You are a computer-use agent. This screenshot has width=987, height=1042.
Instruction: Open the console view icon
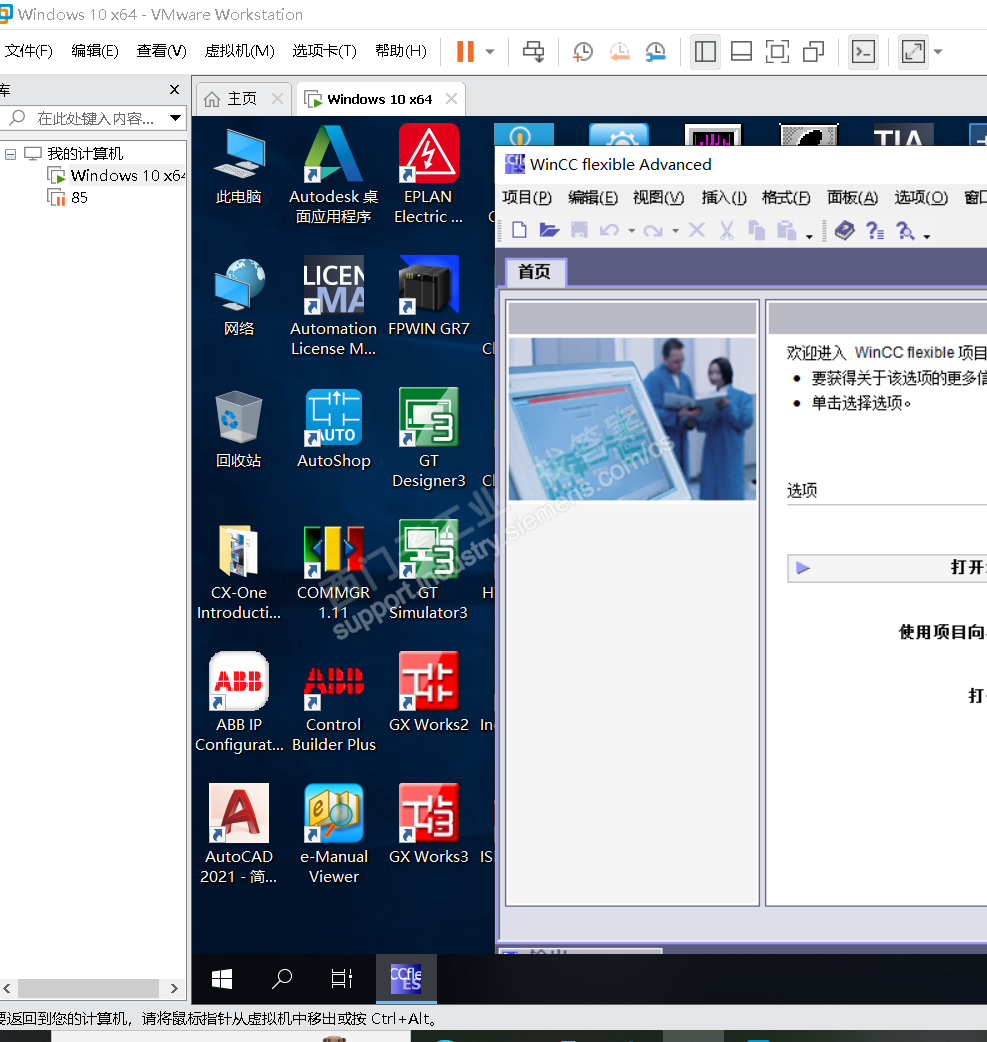pos(863,51)
